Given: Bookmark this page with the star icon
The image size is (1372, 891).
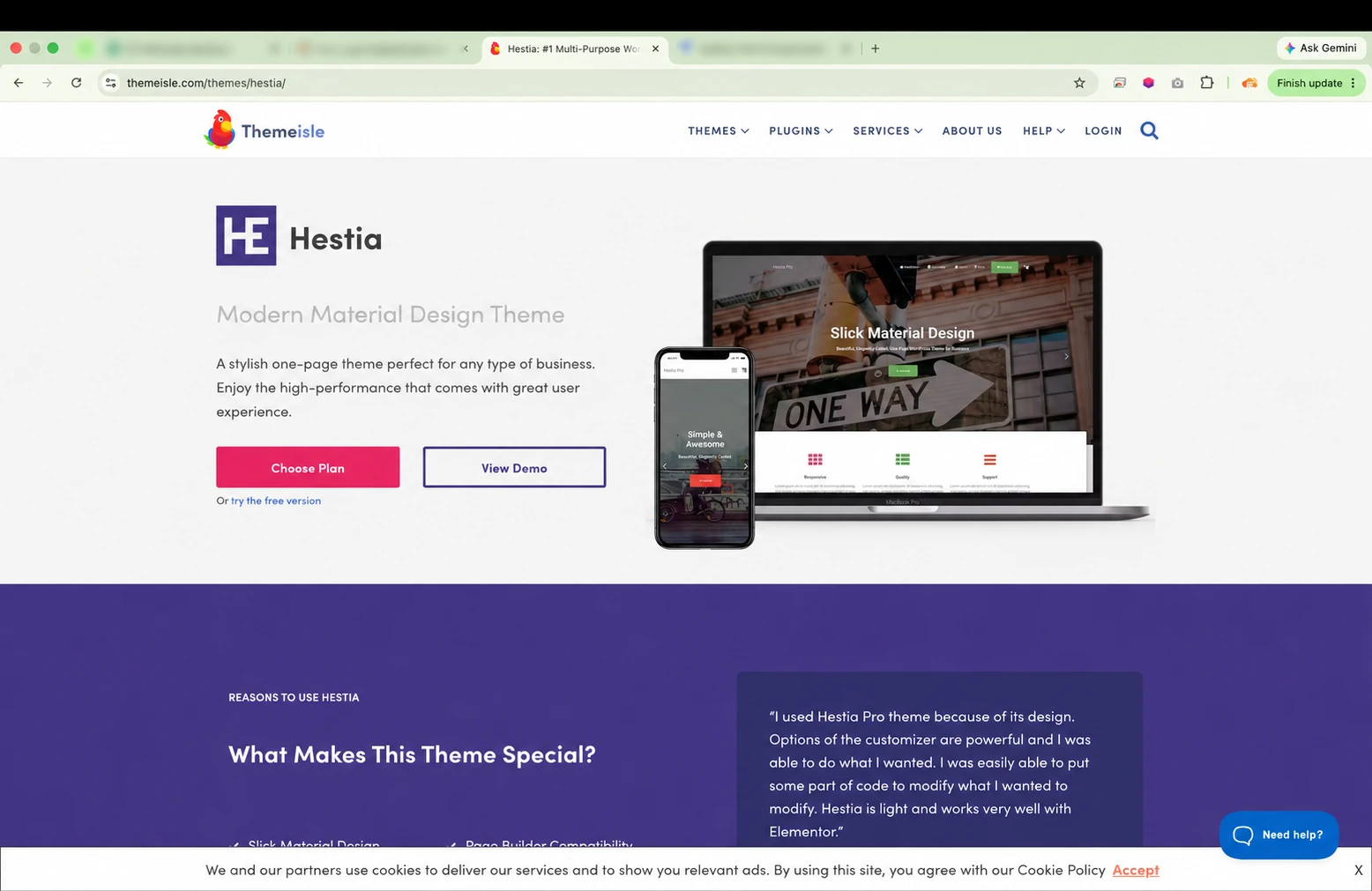Looking at the screenshot, I should pos(1079,83).
